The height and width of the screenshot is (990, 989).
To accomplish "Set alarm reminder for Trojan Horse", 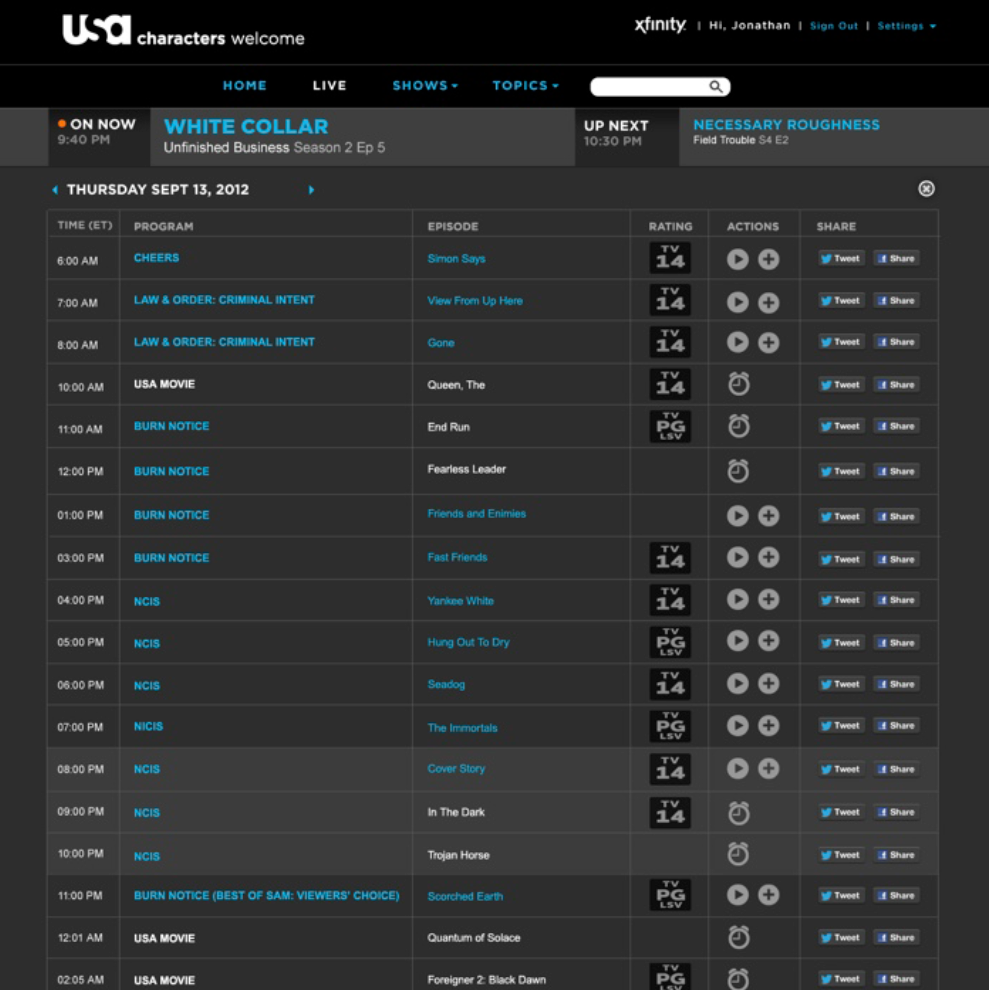I will (x=738, y=854).
